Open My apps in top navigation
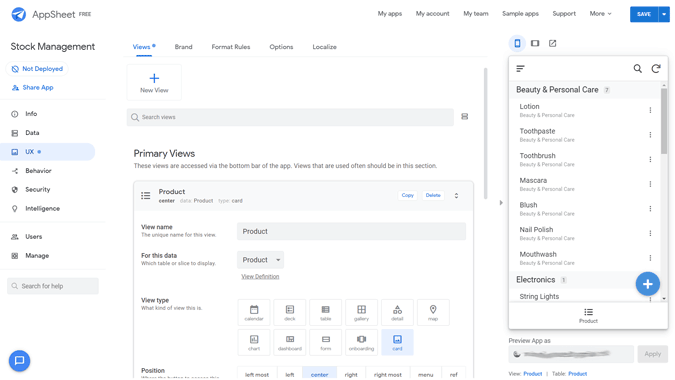The height and width of the screenshot is (380, 675). click(390, 14)
